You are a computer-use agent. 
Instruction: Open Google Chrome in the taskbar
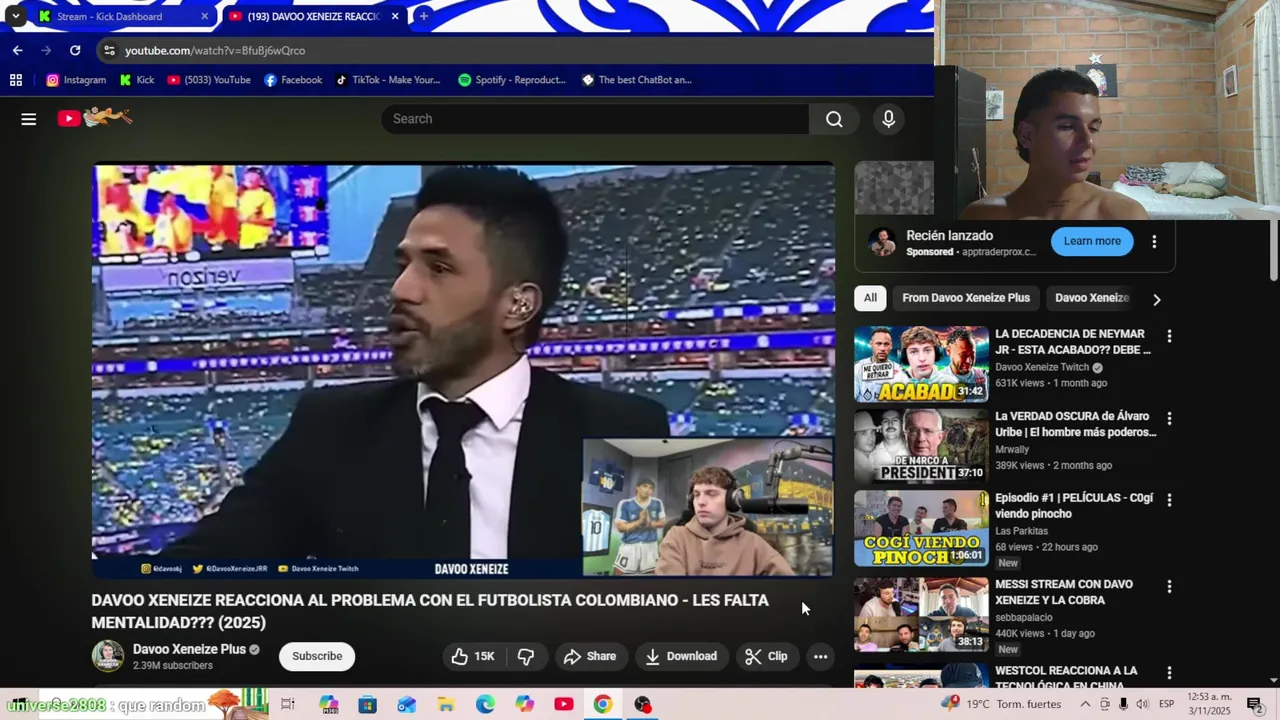click(603, 704)
